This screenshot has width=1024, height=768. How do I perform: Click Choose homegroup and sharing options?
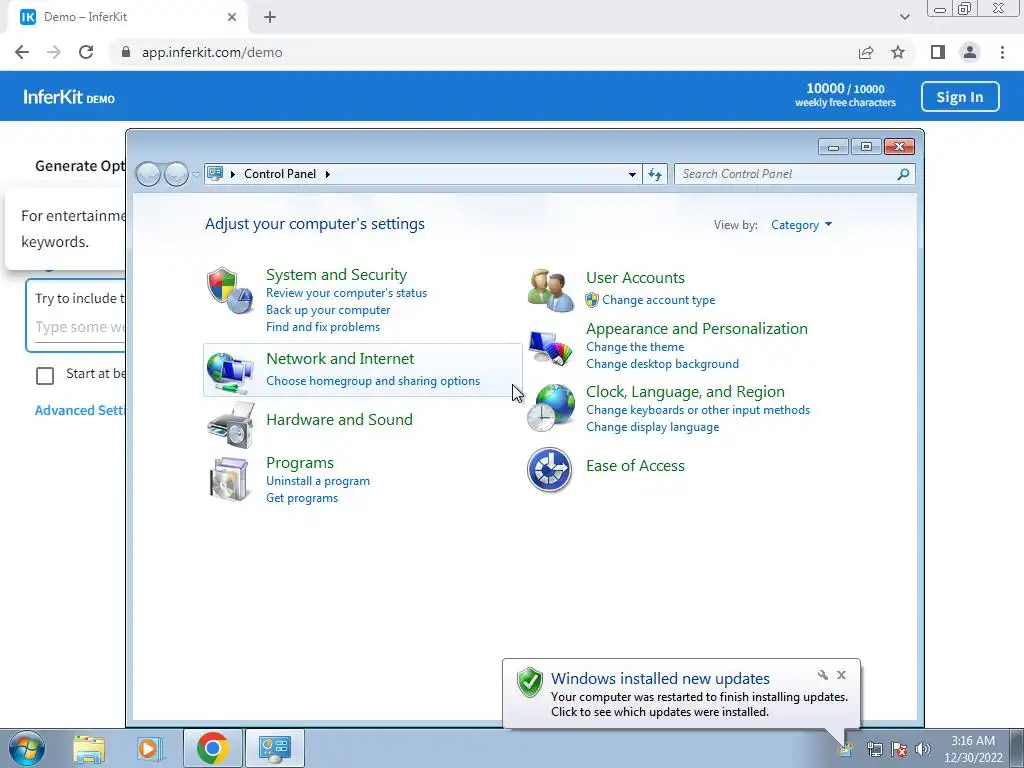point(373,381)
